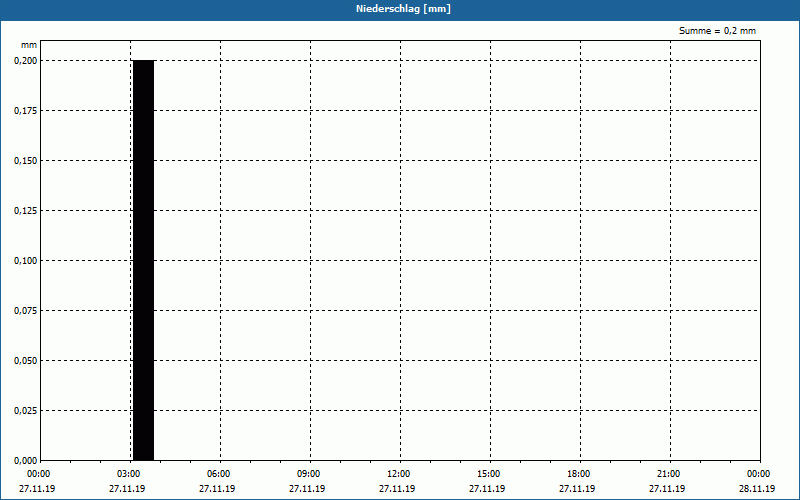
Task: Click the 00:00 label above 27.11.19
Action: [x=39, y=474]
